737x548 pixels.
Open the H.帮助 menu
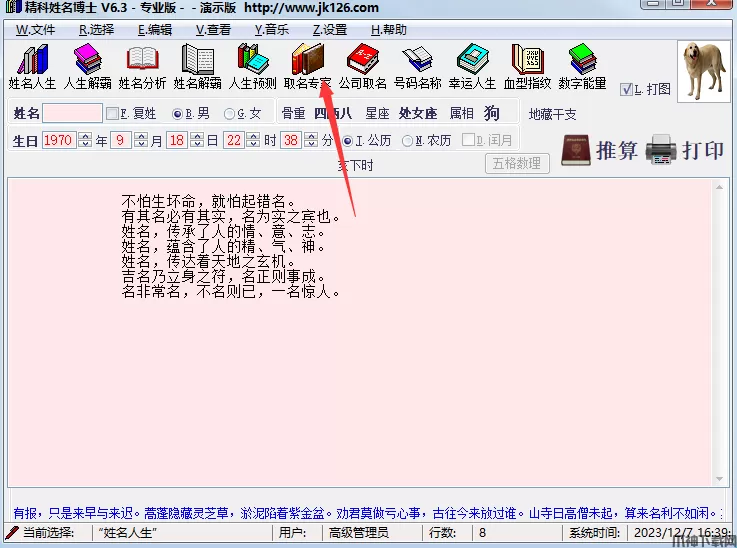(389, 30)
